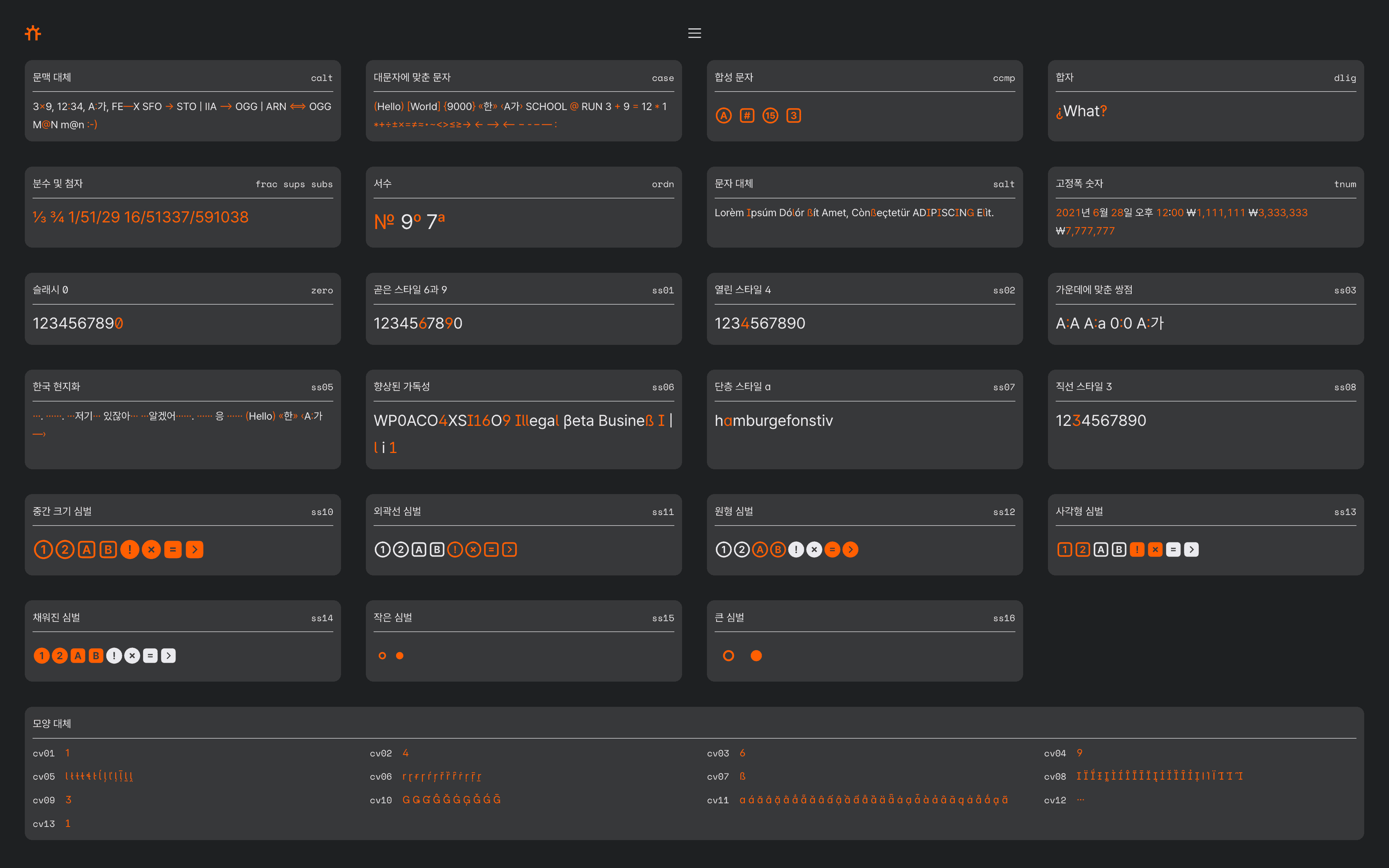Viewport: 1389px width, 868px height.
Task: Click the orange logo icon at top left
Action: tap(33, 33)
